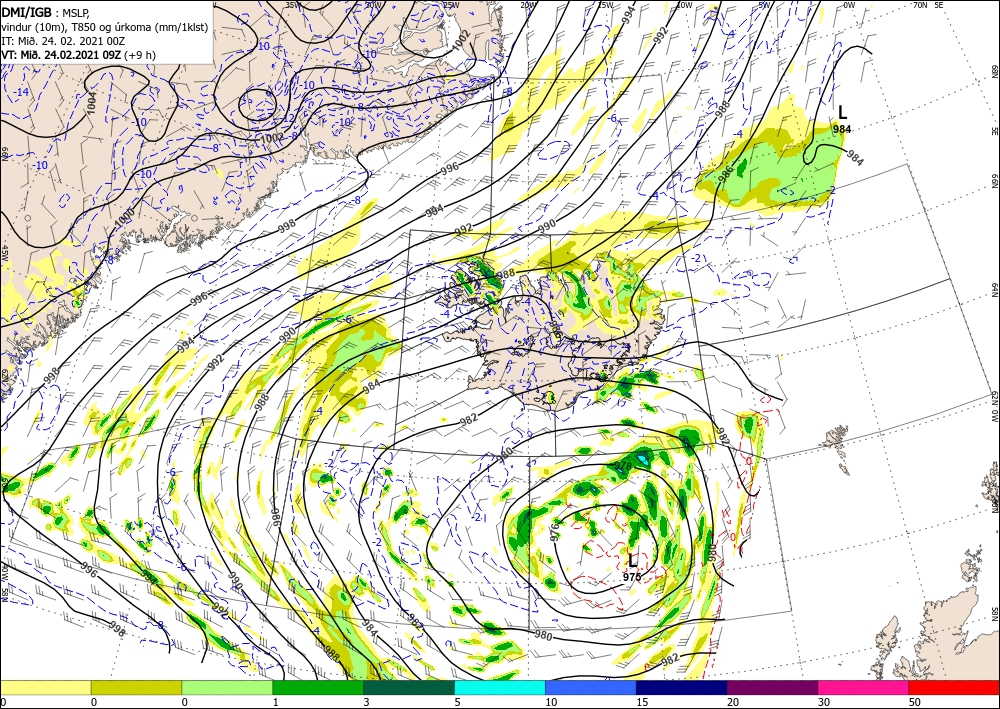This screenshot has width=1000, height=709.
Task: Click the "25W" longitude label at top
Action: click(452, 5)
